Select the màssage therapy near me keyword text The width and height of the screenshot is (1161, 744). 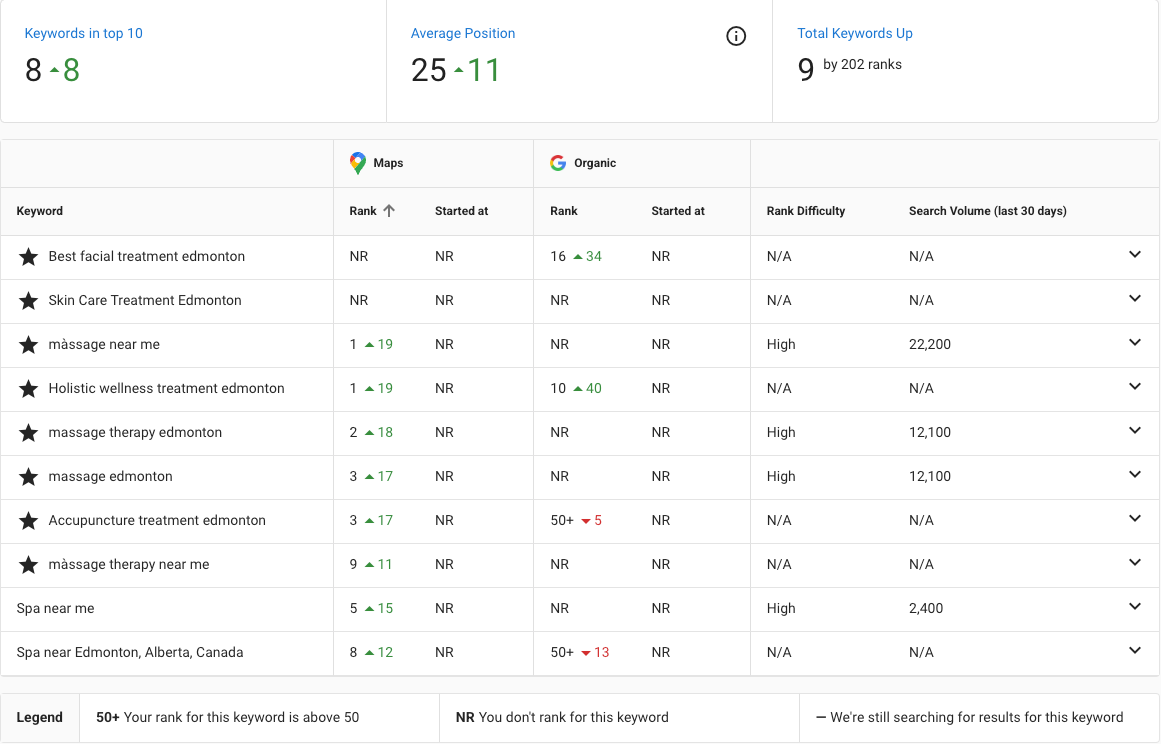129,564
